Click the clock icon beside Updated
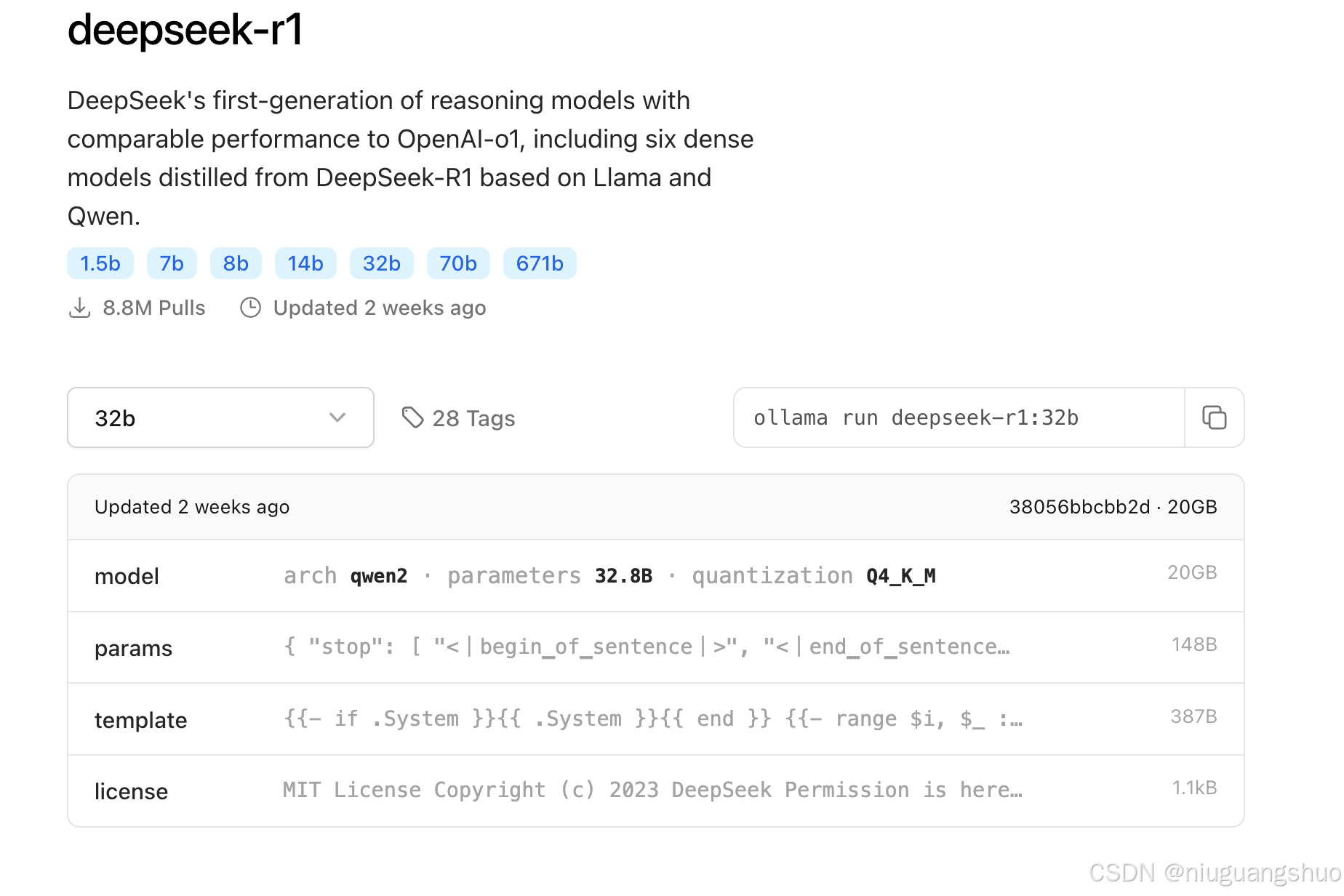Viewport: 1344px width, 896px height. point(250,308)
